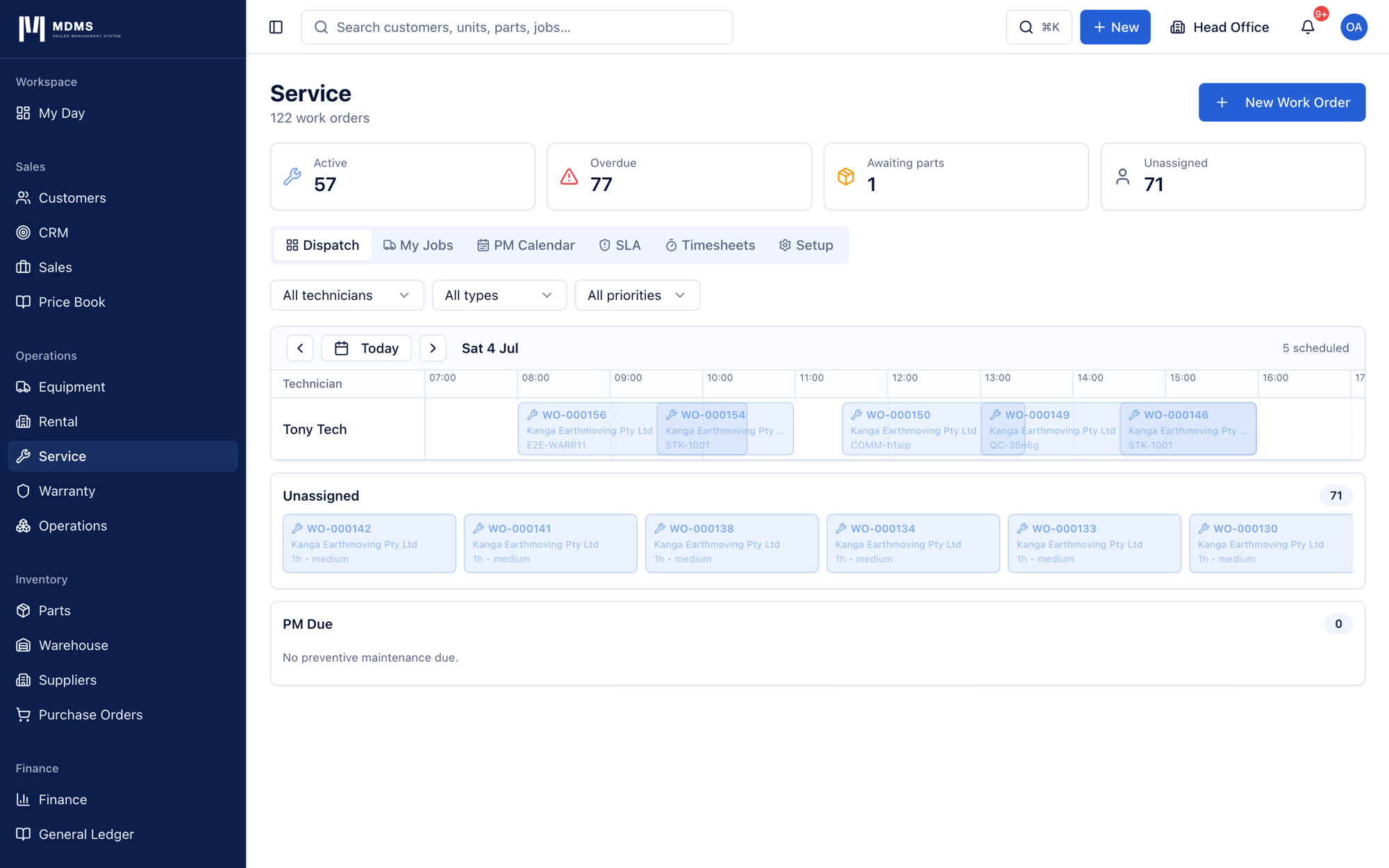Click the MDMS logo

coord(69,28)
